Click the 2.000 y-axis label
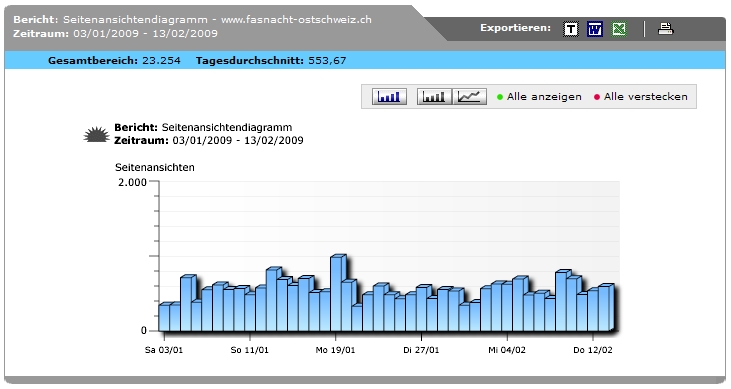Image resolution: width=731 pixels, height=389 pixels. coord(132,182)
